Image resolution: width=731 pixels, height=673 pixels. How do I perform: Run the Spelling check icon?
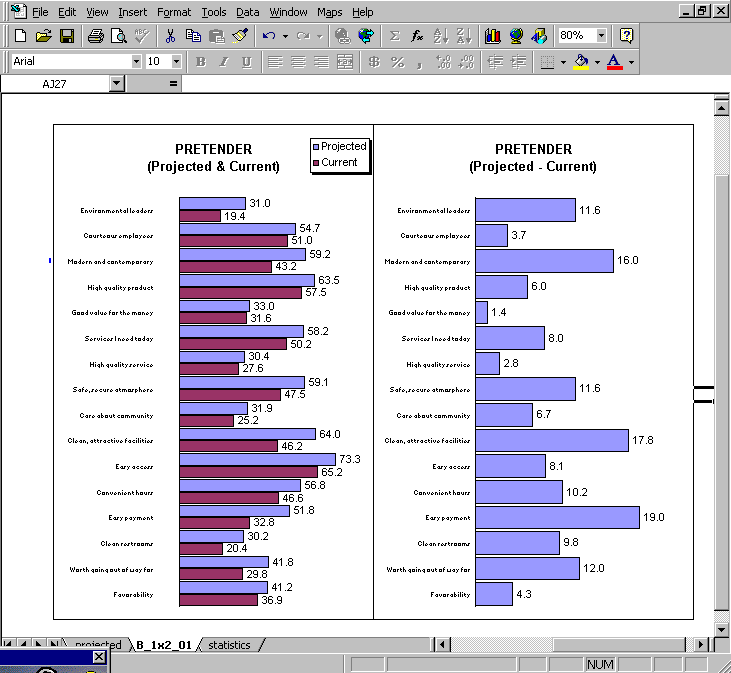click(x=142, y=36)
